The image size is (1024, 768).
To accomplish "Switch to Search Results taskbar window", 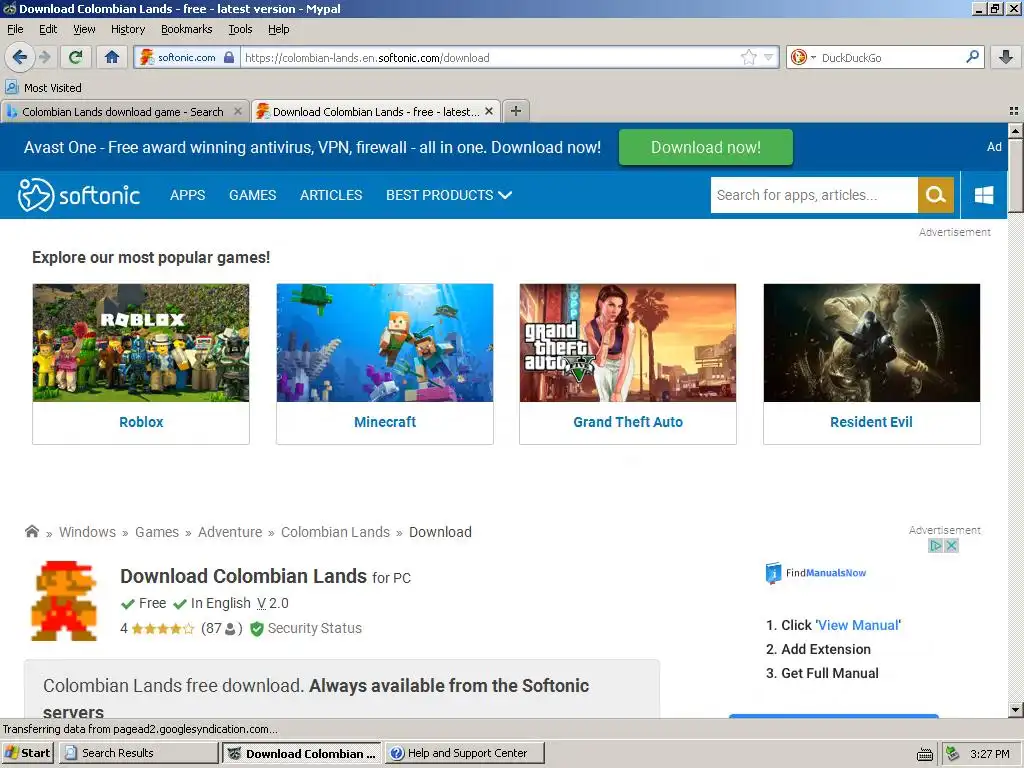I will point(138,753).
